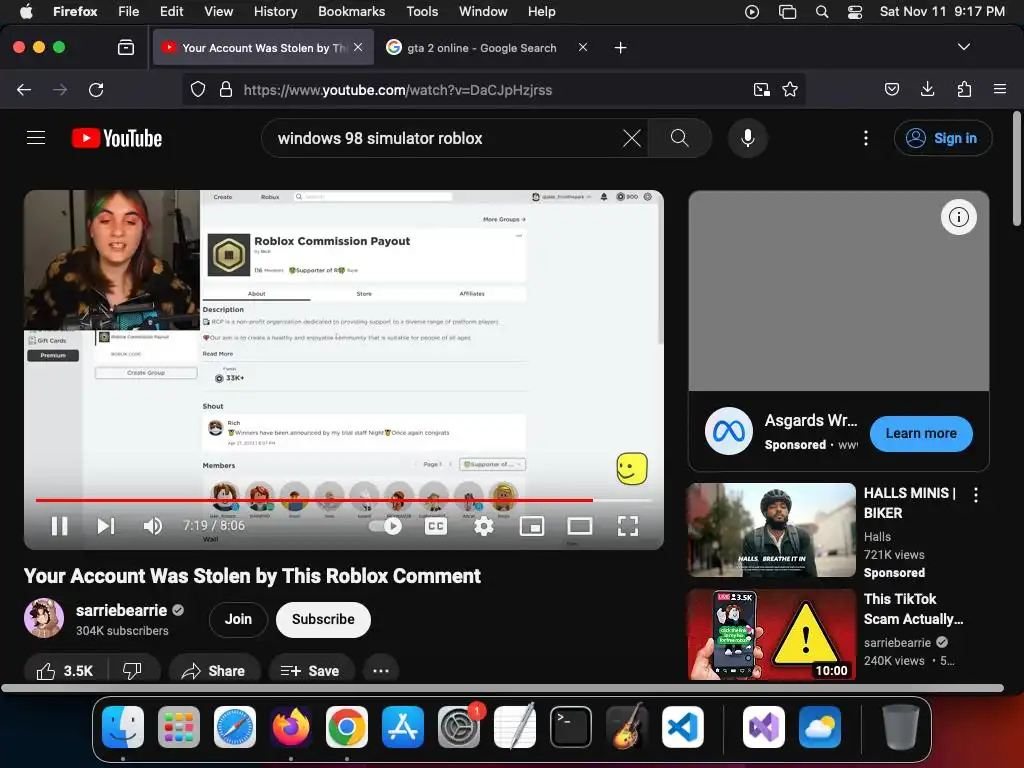
Task: Open sarriebearrie channel avatar
Action: (x=44, y=618)
